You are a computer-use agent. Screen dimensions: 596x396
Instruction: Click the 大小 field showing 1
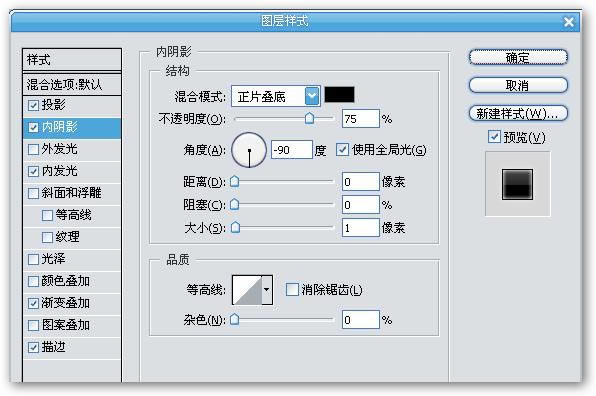tap(361, 227)
